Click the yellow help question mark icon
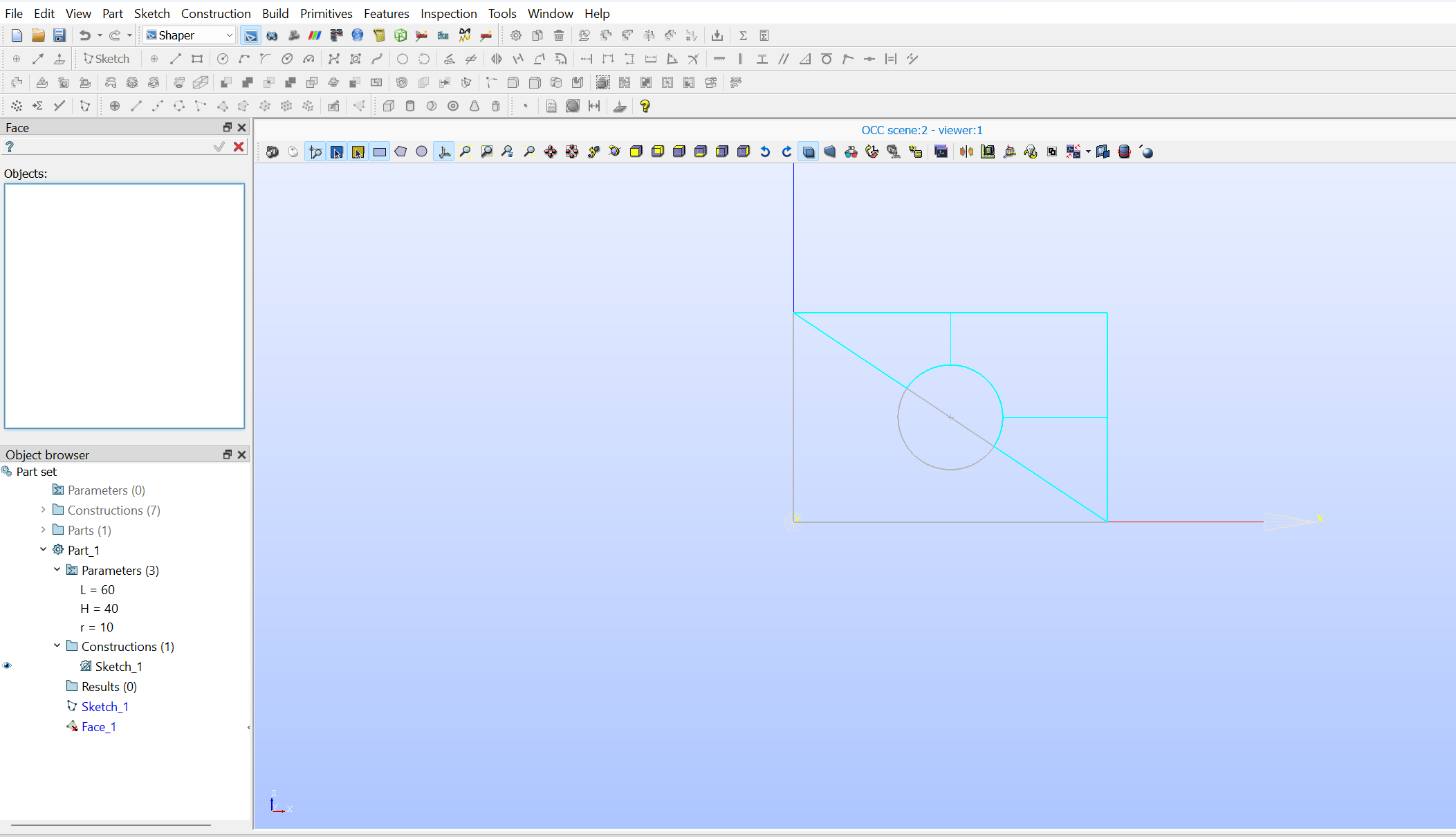Image resolution: width=1456 pixels, height=837 pixels. coord(645,106)
